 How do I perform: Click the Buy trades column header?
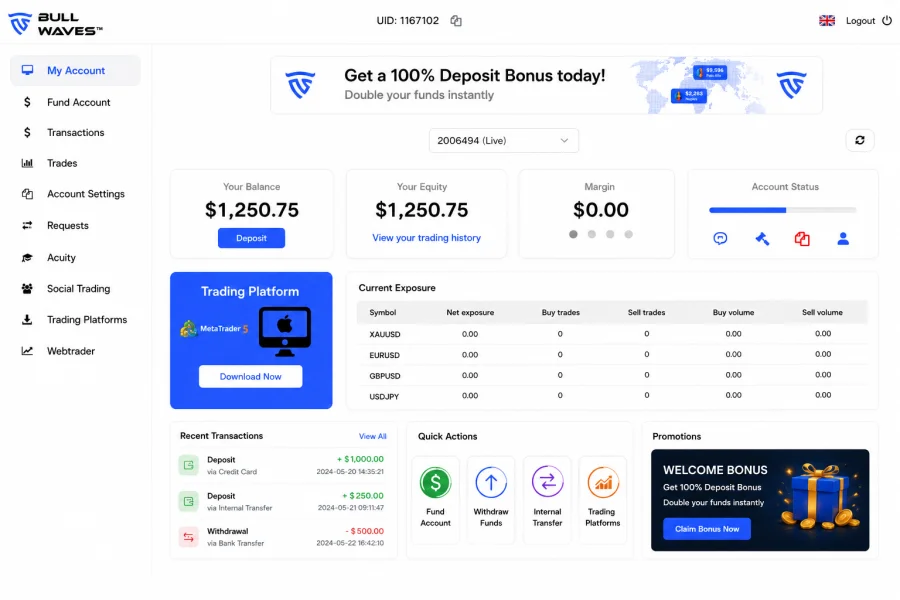tap(560, 312)
